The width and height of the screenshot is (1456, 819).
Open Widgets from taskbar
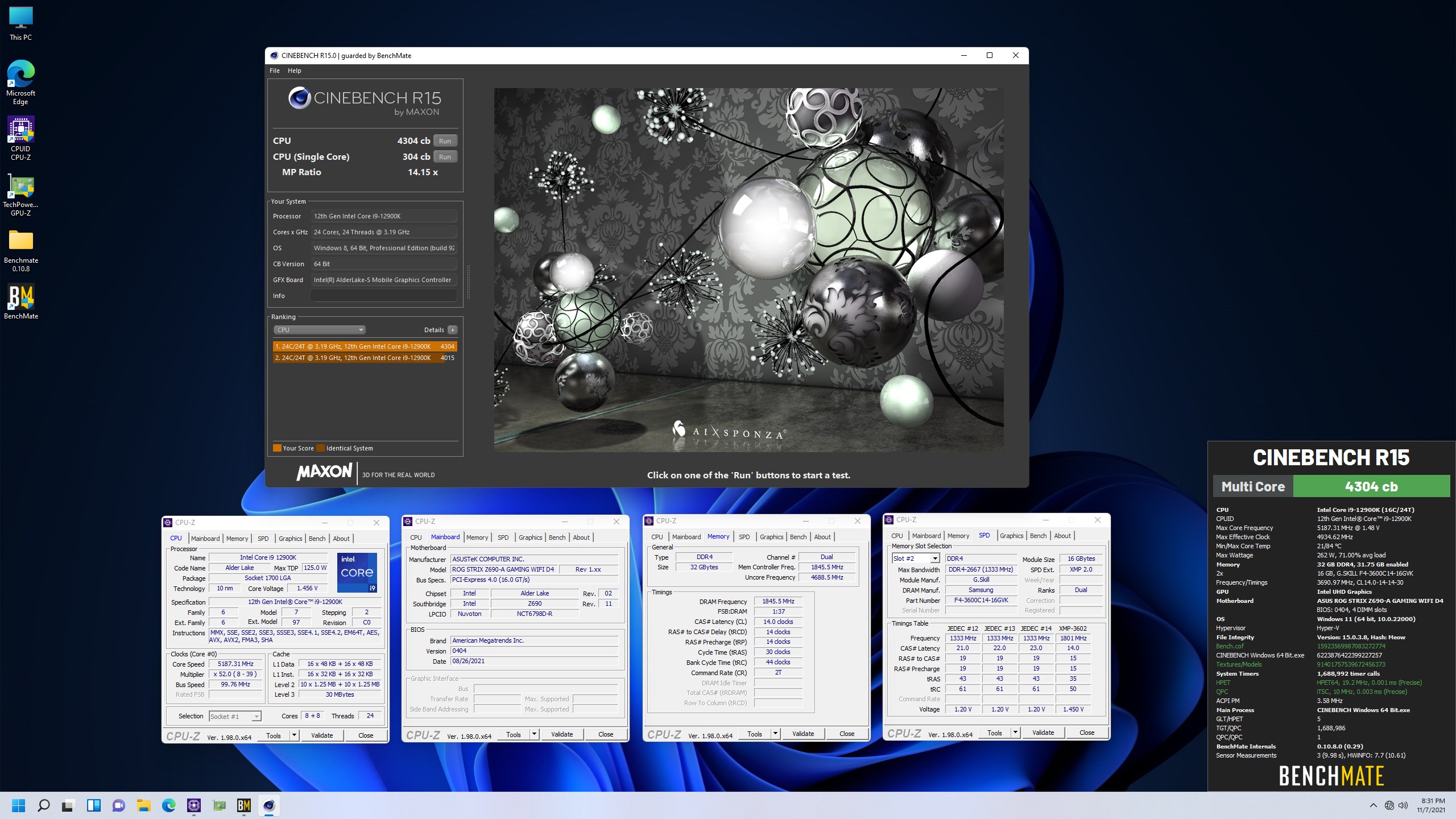[x=93, y=805]
